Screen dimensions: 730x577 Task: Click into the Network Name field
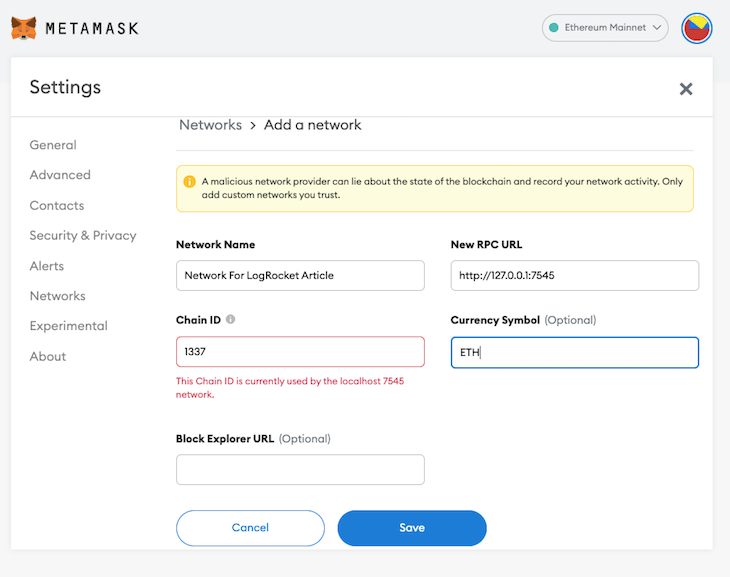click(300, 275)
